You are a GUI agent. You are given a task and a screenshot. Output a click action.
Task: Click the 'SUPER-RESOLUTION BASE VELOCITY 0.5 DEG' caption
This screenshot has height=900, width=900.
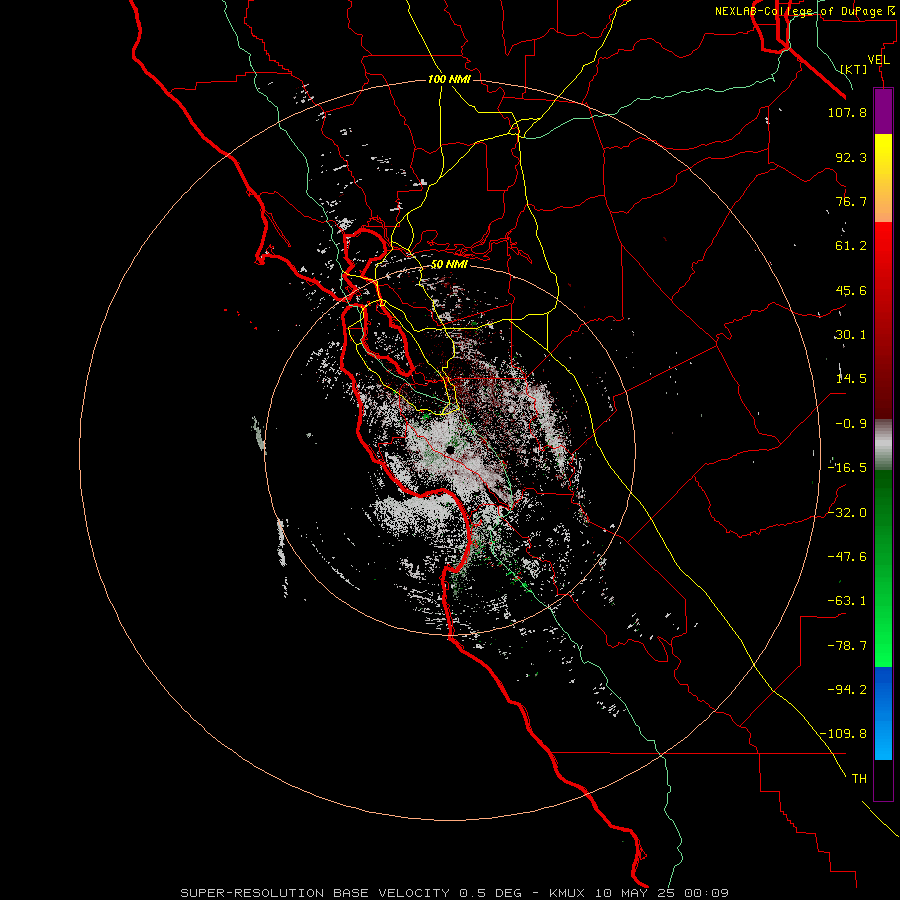click(x=351, y=893)
